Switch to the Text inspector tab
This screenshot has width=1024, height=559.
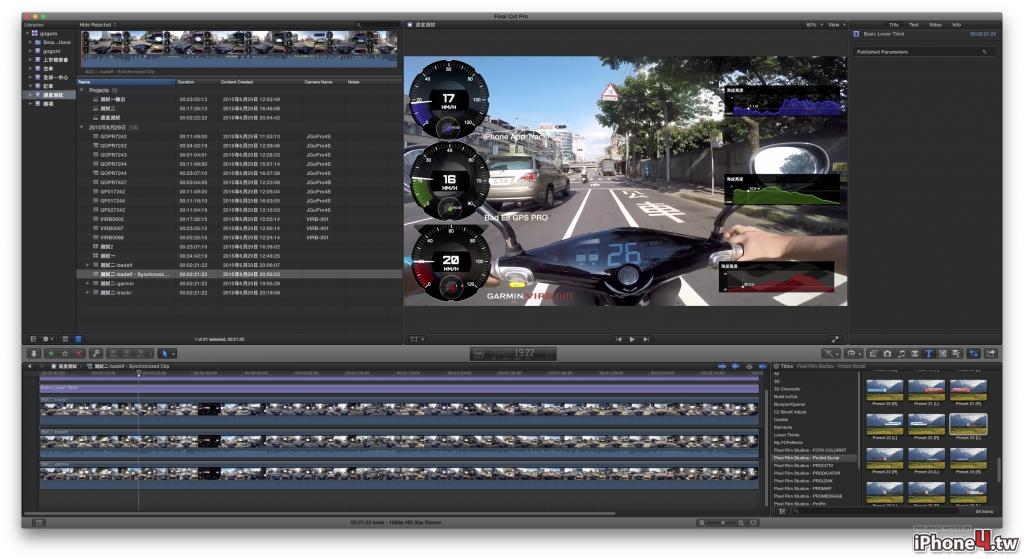point(914,25)
